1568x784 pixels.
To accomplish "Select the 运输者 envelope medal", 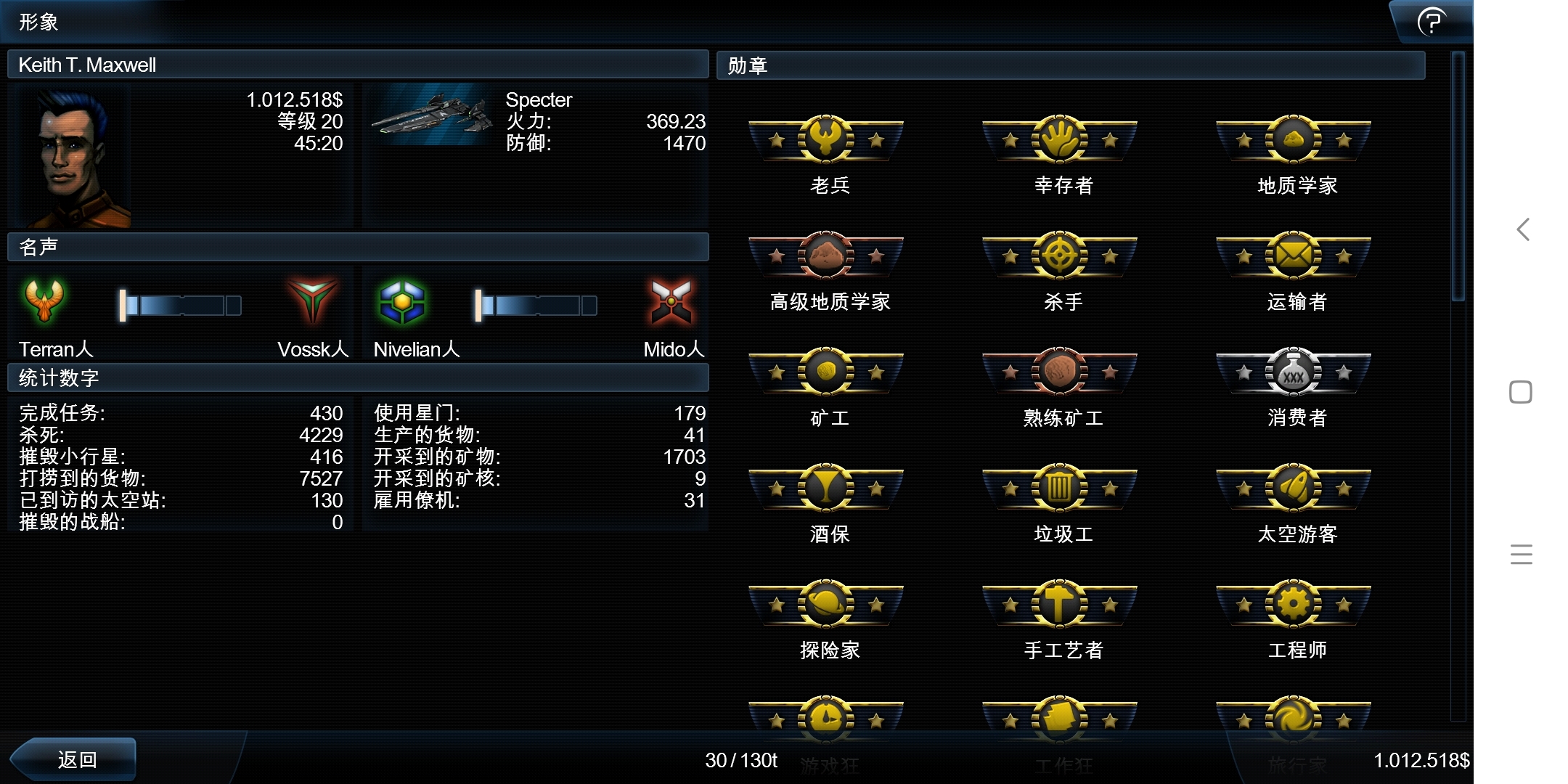I will tap(1294, 255).
